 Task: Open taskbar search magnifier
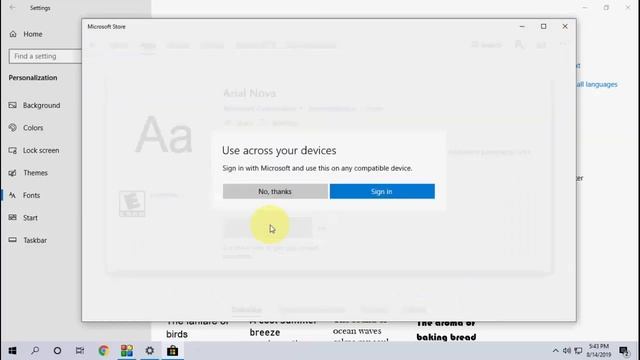tap(35, 351)
